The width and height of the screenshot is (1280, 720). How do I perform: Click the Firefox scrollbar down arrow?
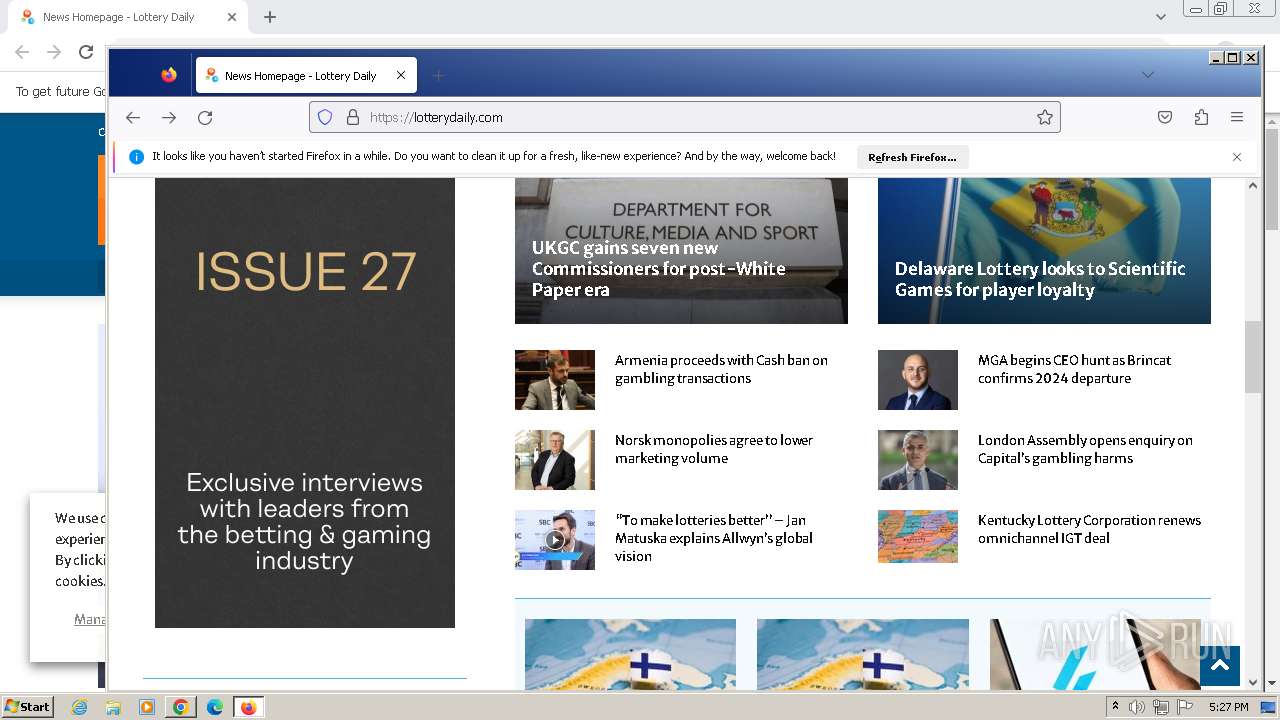1253,683
